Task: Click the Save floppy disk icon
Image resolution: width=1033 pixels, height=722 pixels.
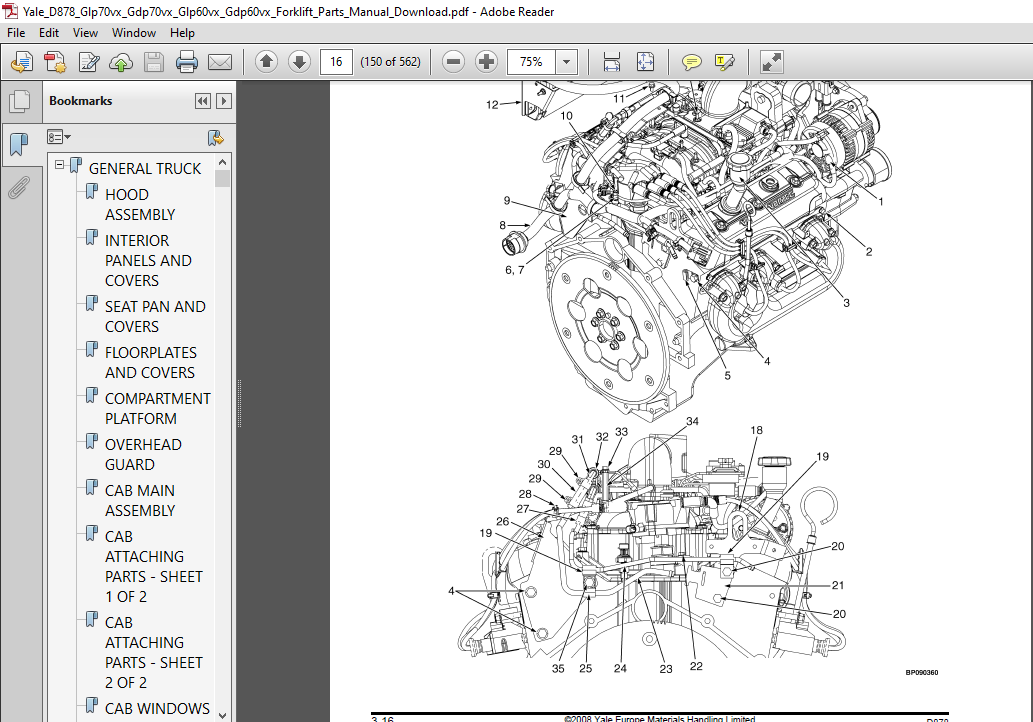Action: [x=154, y=62]
